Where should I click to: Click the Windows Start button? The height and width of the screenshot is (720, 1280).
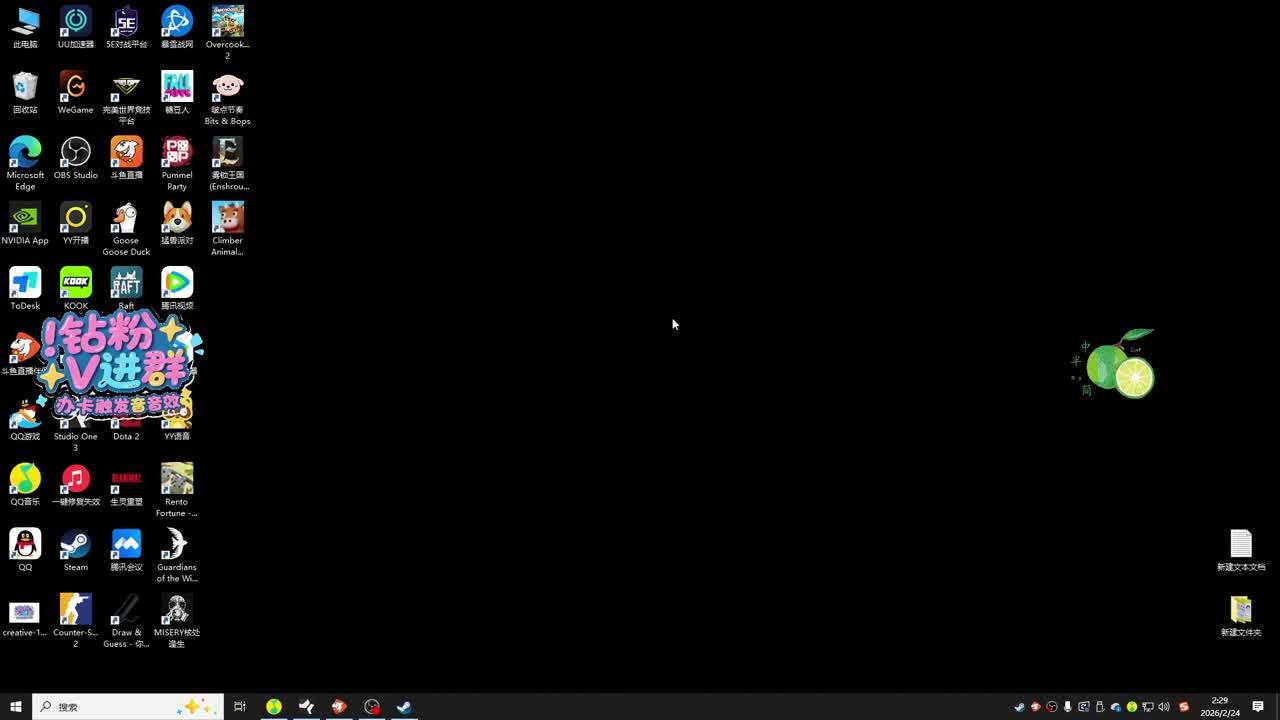point(15,707)
